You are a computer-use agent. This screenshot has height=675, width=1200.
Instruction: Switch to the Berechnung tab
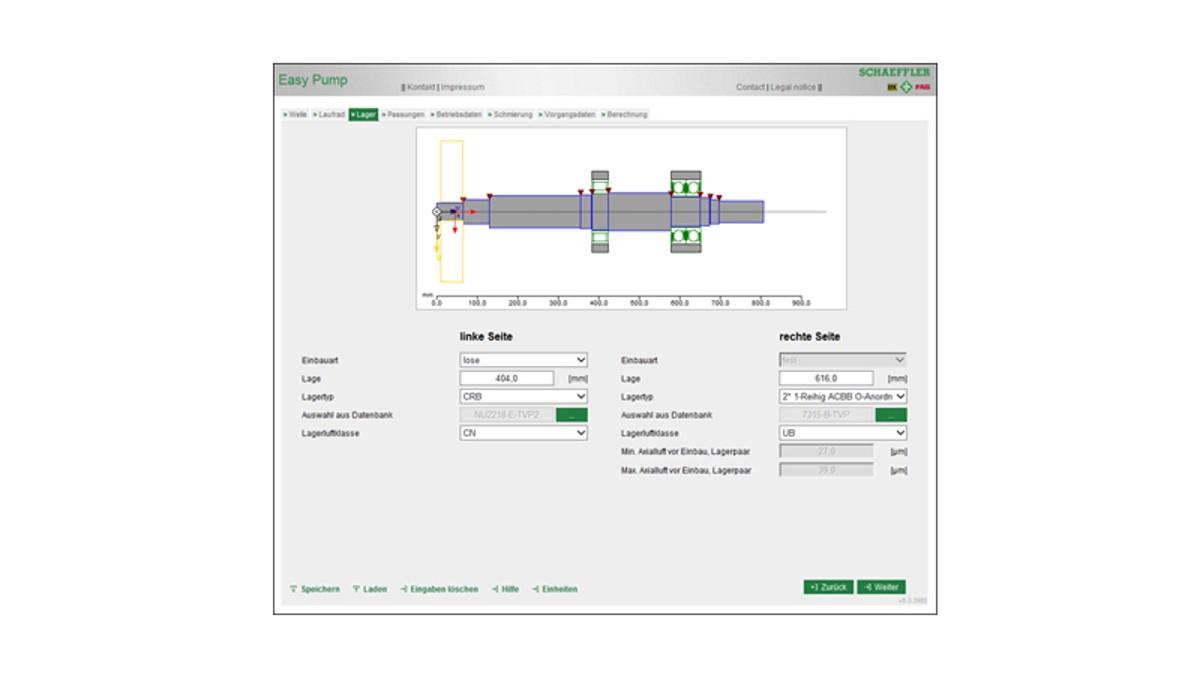625,115
